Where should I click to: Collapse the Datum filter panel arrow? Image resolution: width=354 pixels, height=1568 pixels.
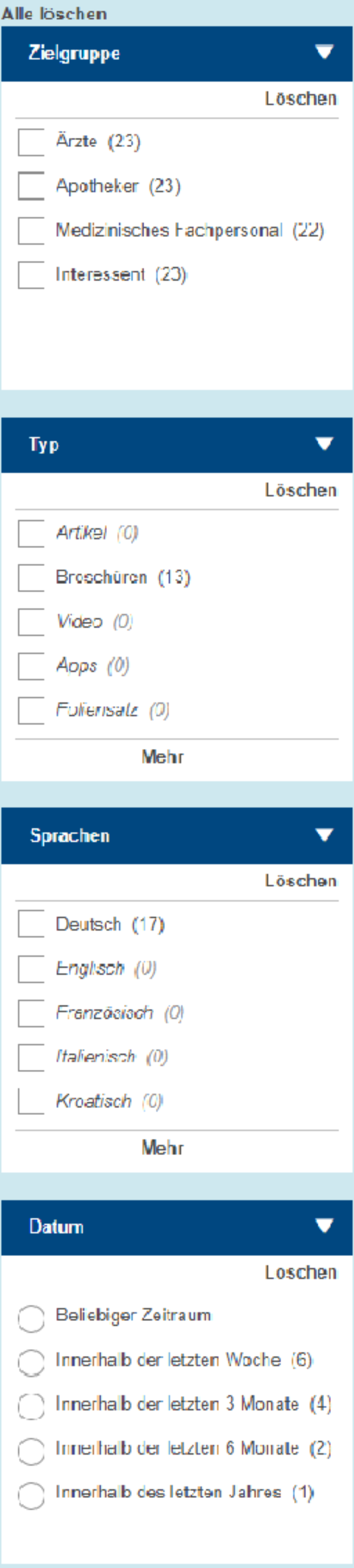click(x=325, y=1226)
